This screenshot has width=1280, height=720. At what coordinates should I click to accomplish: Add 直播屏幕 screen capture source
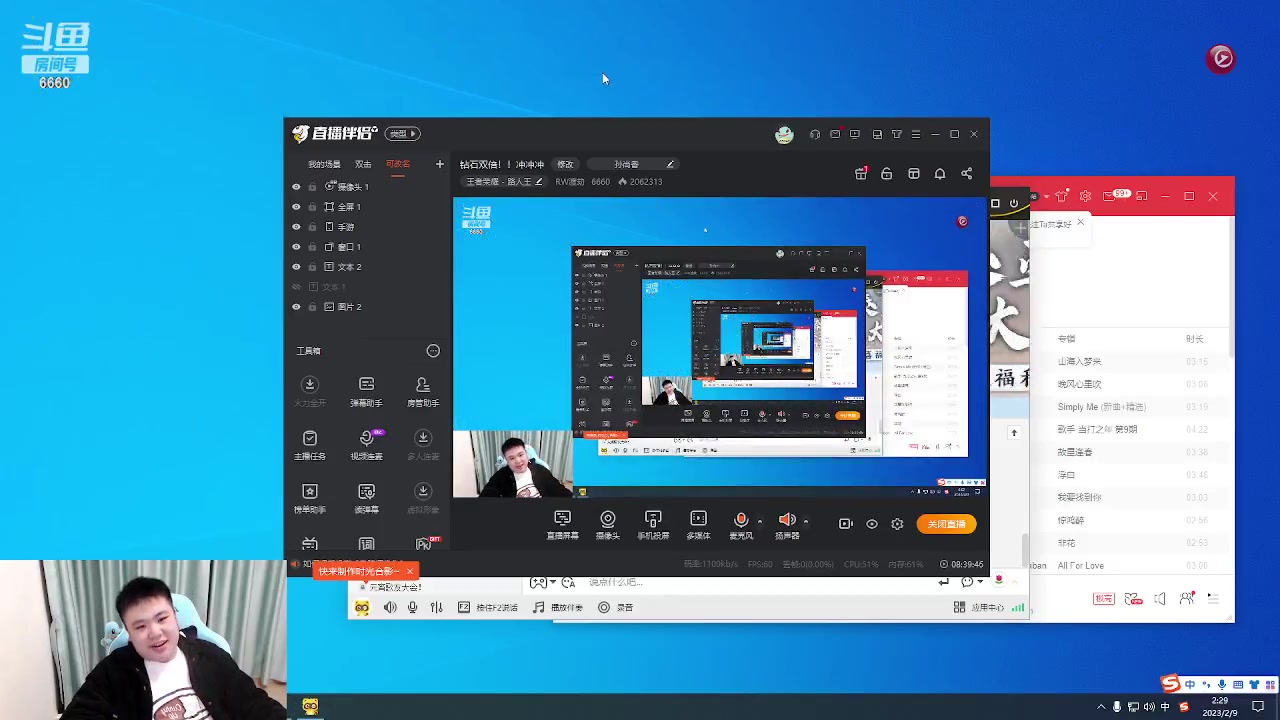click(x=562, y=524)
